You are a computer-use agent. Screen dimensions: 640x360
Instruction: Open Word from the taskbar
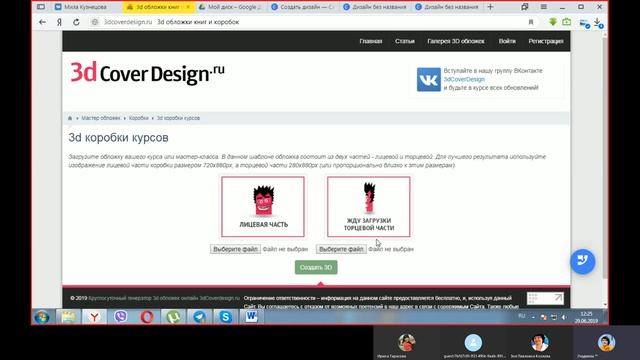click(x=252, y=317)
